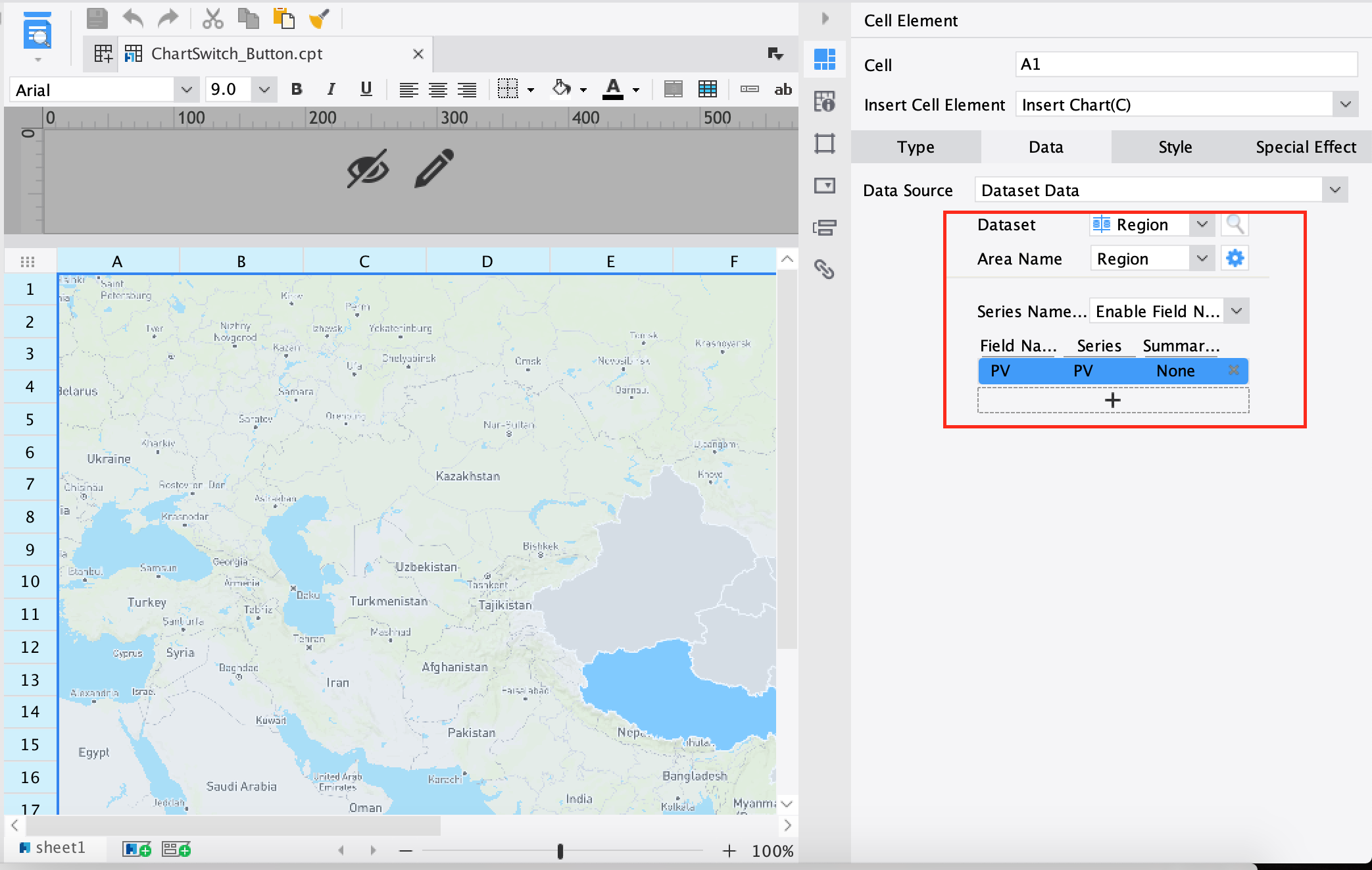Click the magnifier preview icon beside Dataset
Viewport: 1372px width, 870px height.
pos(1235,224)
